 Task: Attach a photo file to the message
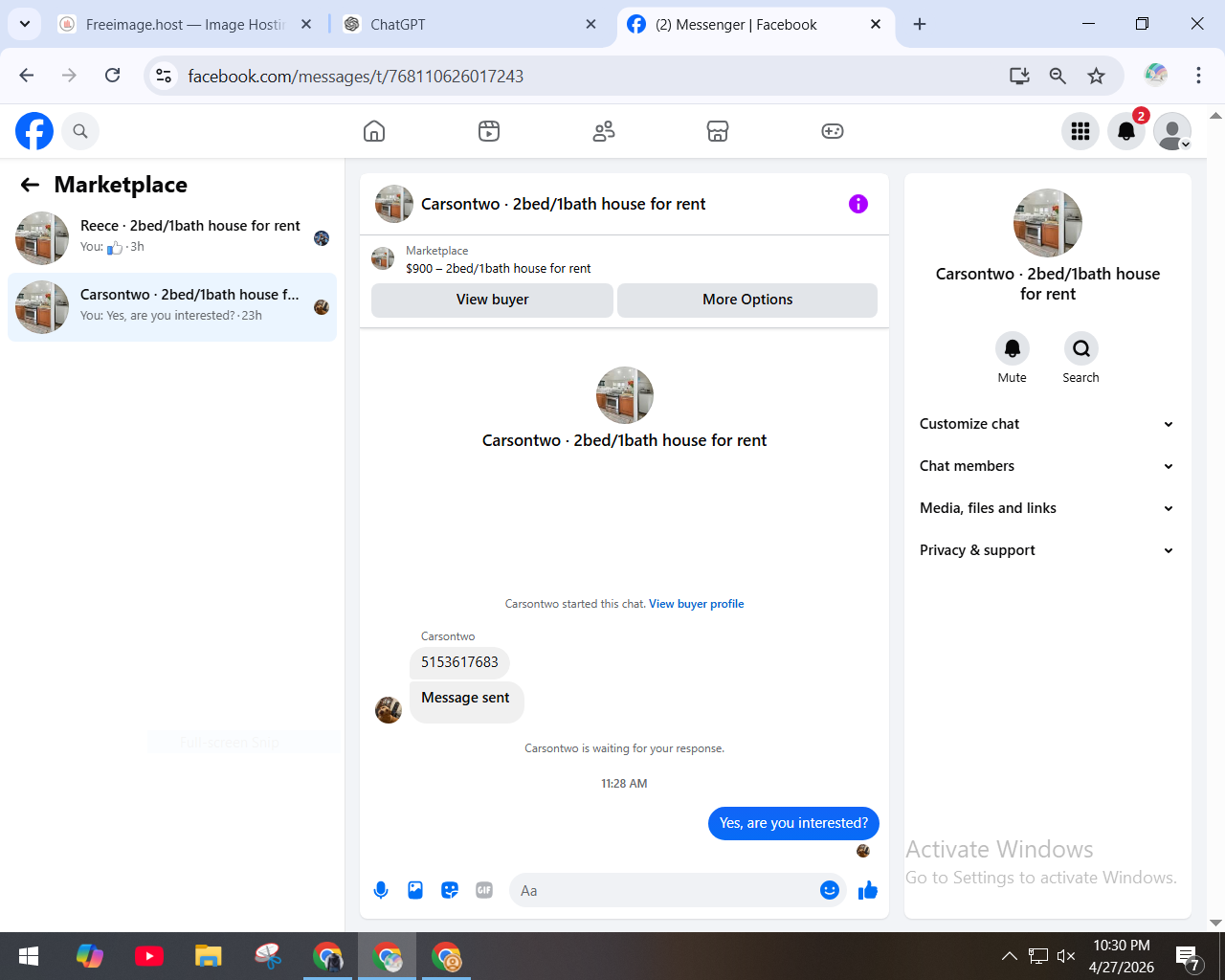[415, 891]
